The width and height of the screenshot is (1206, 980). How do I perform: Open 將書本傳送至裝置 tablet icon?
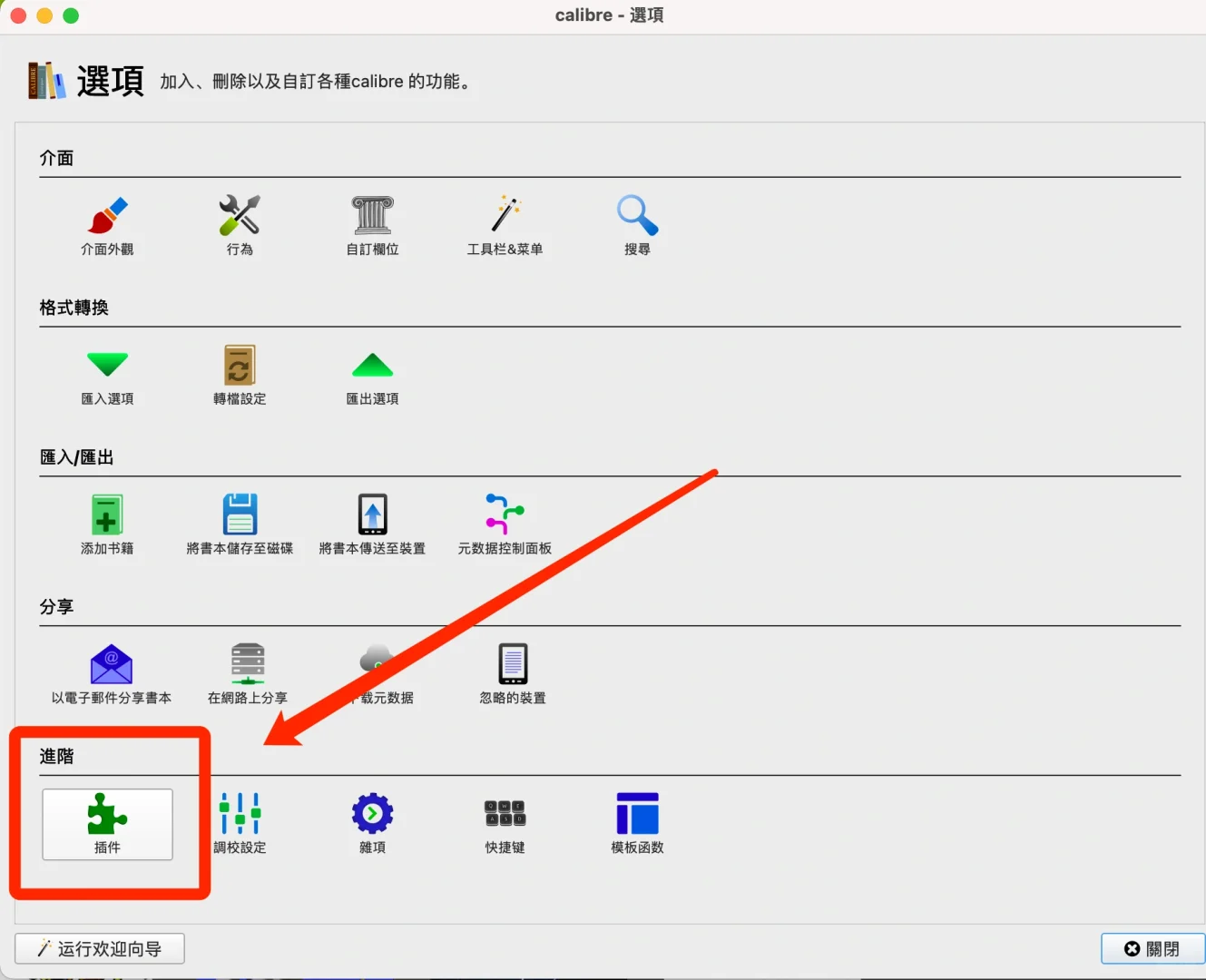coord(372,514)
